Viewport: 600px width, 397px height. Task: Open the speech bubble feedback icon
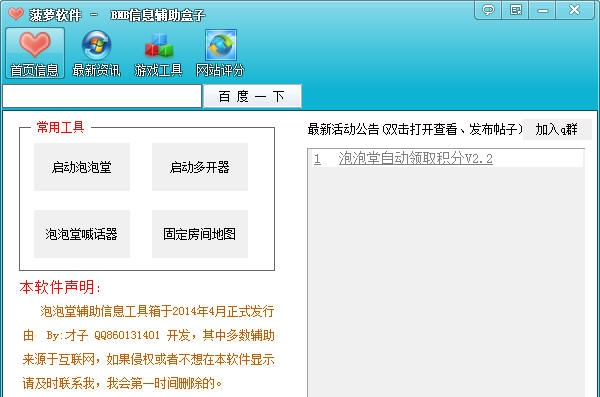(x=488, y=10)
